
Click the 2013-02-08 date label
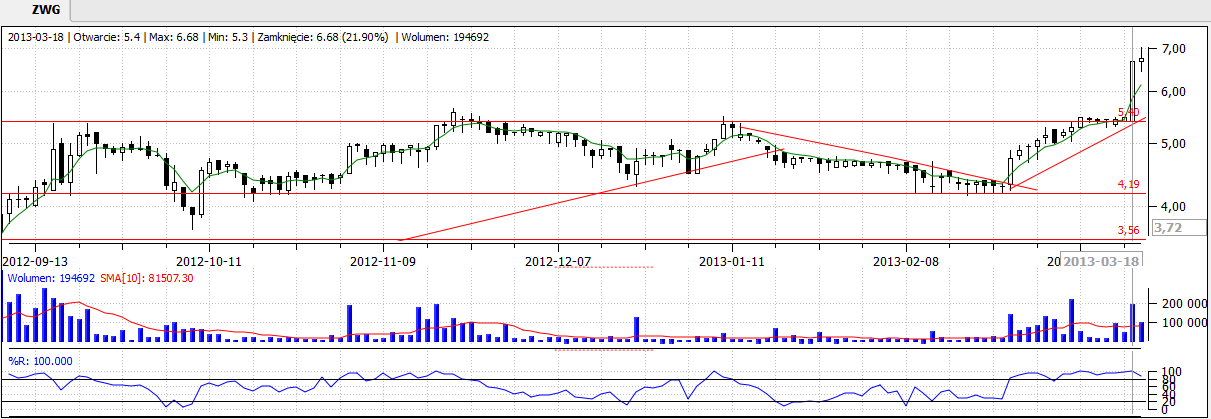point(906,261)
